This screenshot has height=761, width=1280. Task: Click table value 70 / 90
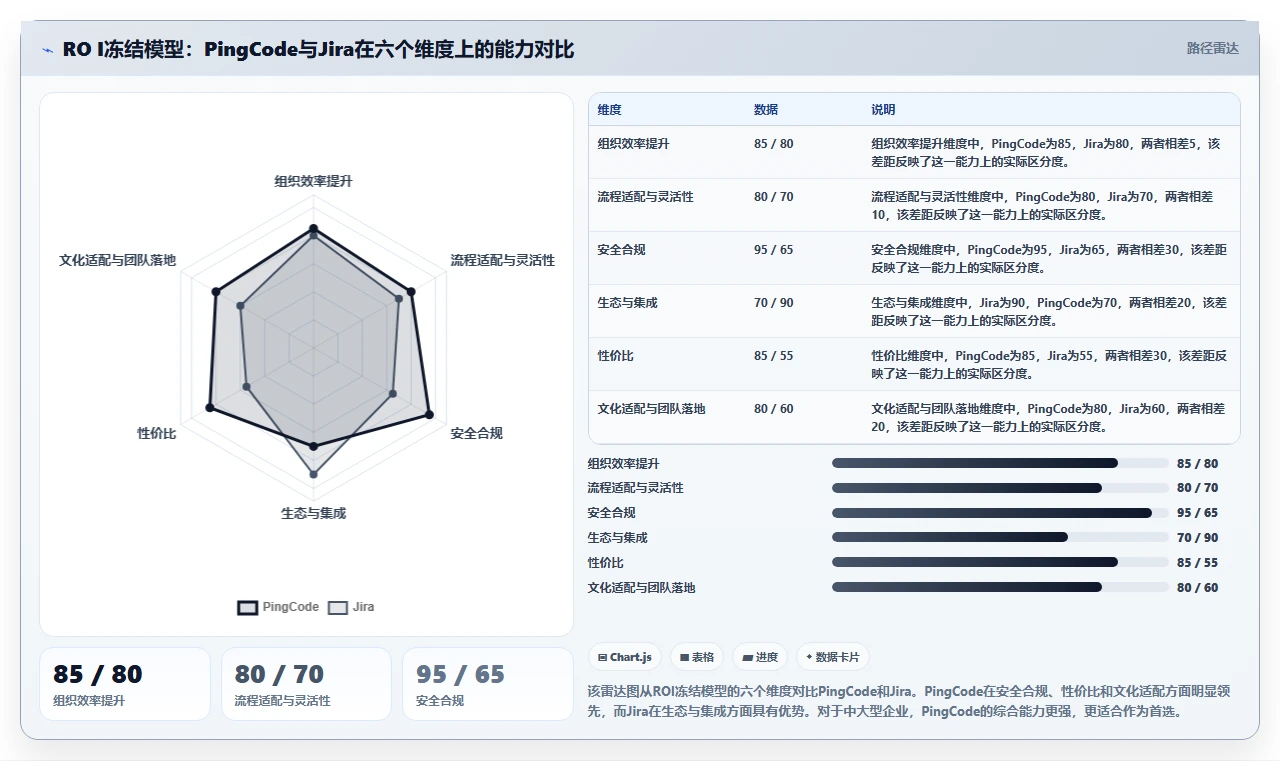(774, 303)
